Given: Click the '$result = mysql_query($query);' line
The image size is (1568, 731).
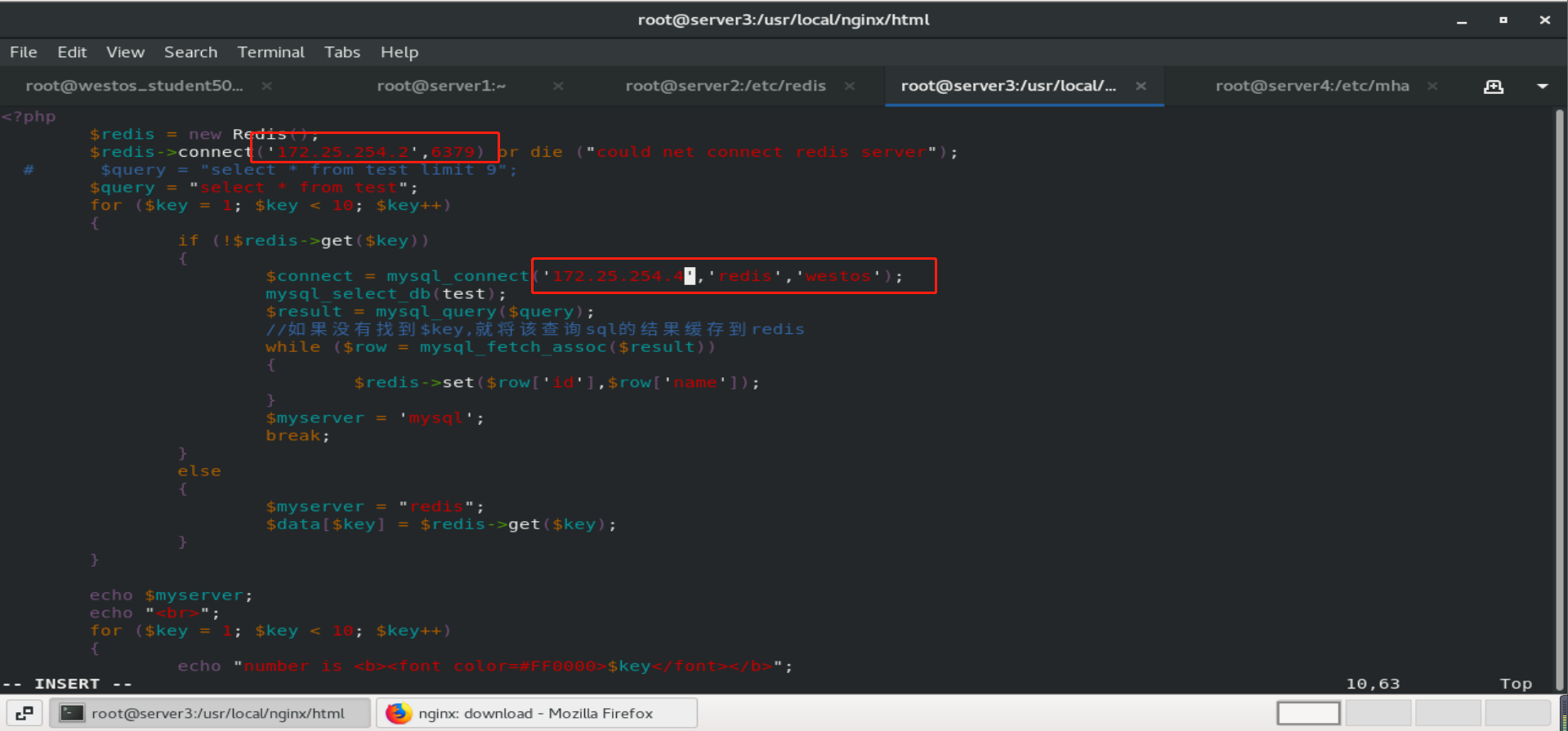Looking at the screenshot, I should (430, 311).
